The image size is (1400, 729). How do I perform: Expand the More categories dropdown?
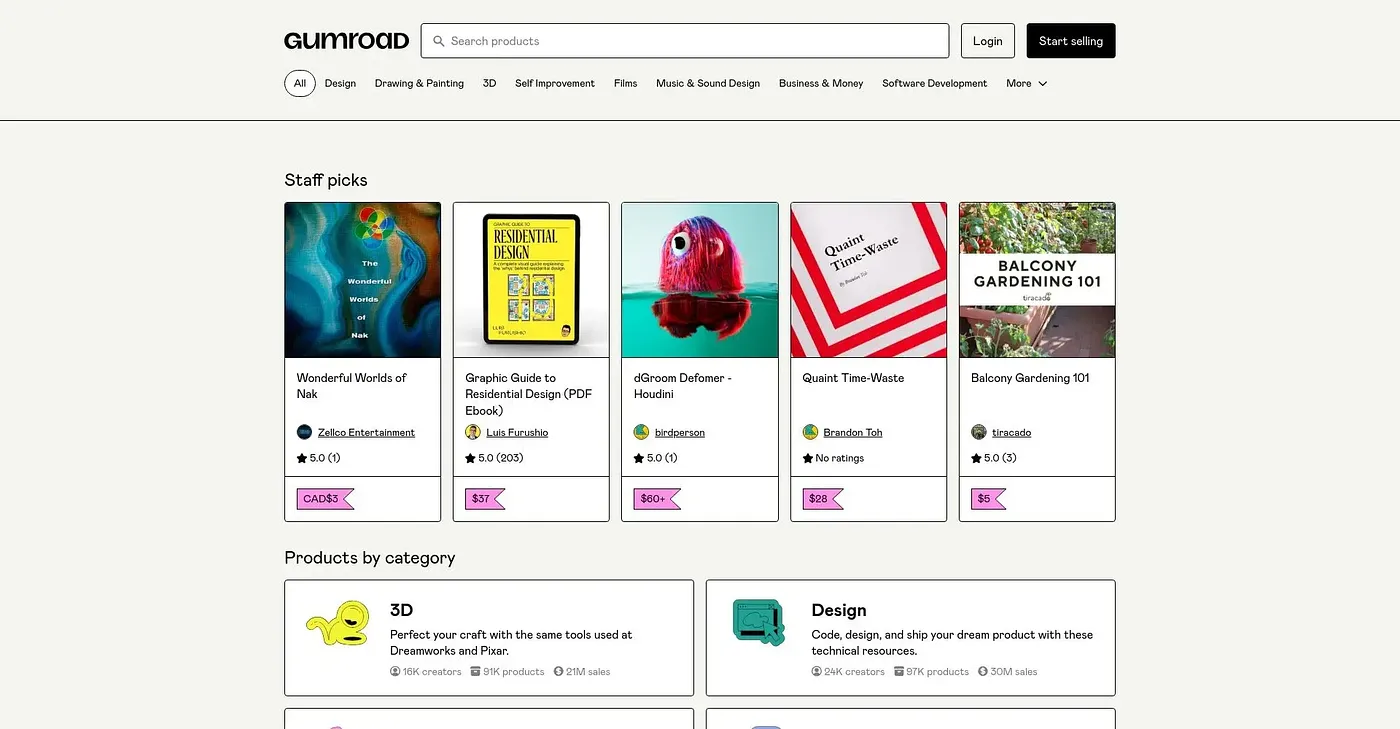(1027, 83)
